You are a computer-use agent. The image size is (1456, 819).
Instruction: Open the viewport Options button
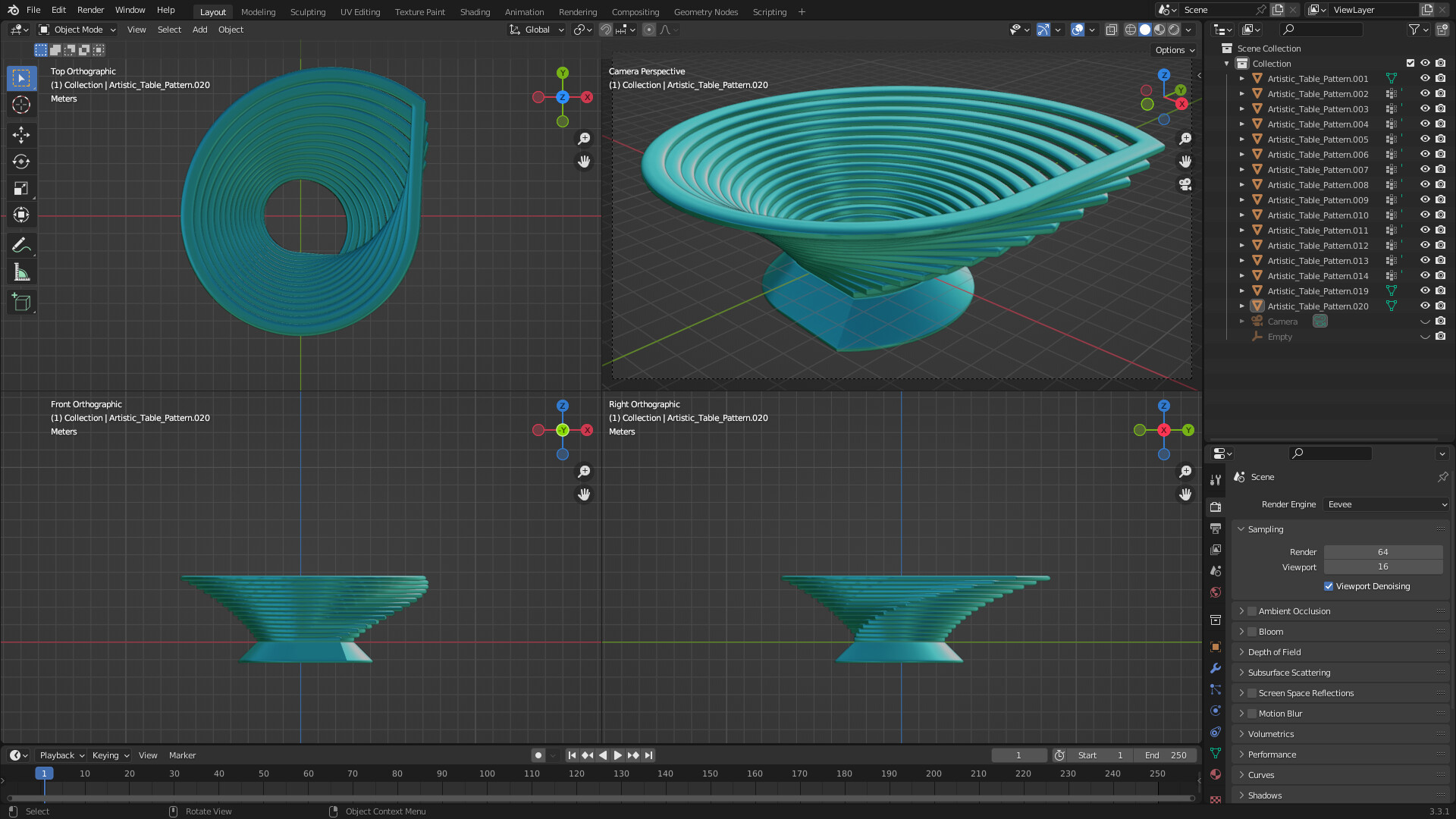coord(1172,49)
